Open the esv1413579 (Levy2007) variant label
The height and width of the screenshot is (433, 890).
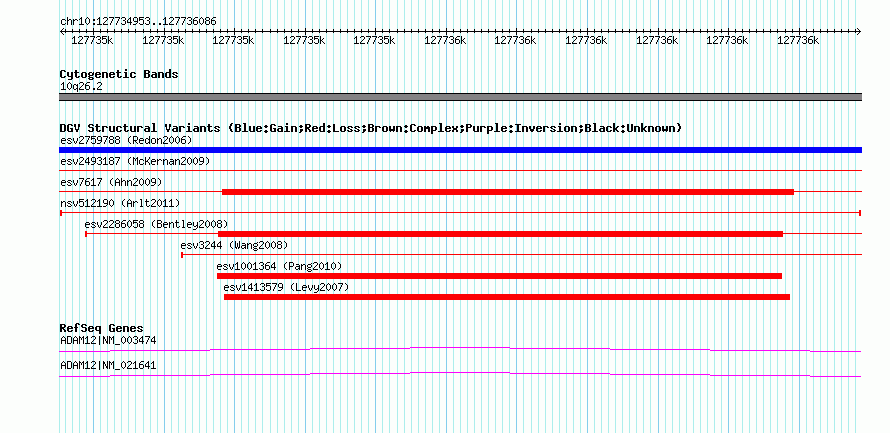tap(286, 287)
